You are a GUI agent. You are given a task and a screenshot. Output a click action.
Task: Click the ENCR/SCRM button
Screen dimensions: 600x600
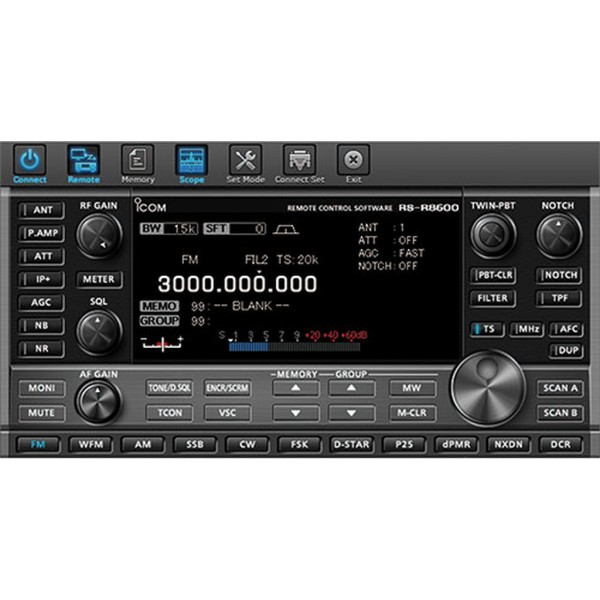click(228, 388)
